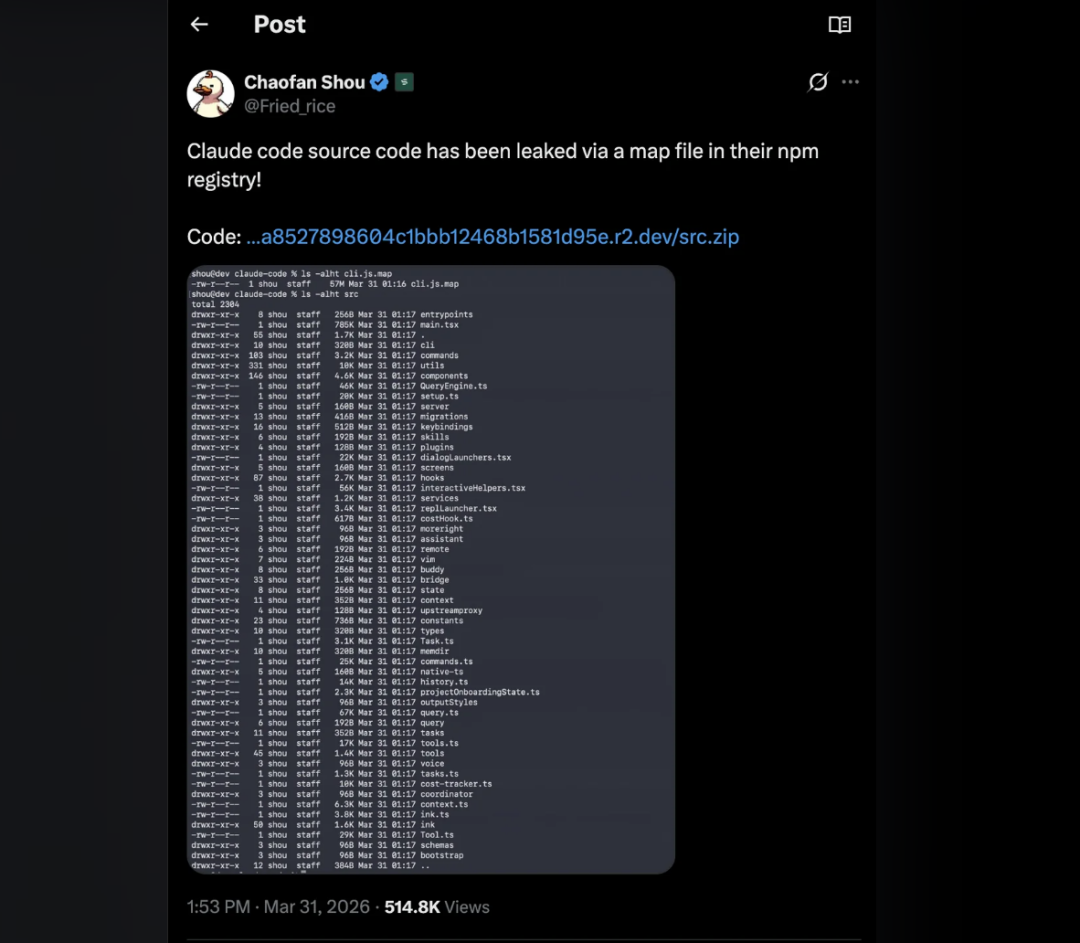Open the three-dot more options menu
Image resolution: width=1080 pixels, height=943 pixels.
(850, 82)
